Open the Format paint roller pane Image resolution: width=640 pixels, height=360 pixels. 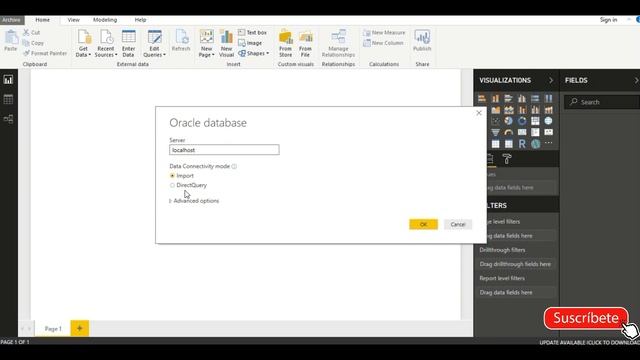tap(507, 159)
